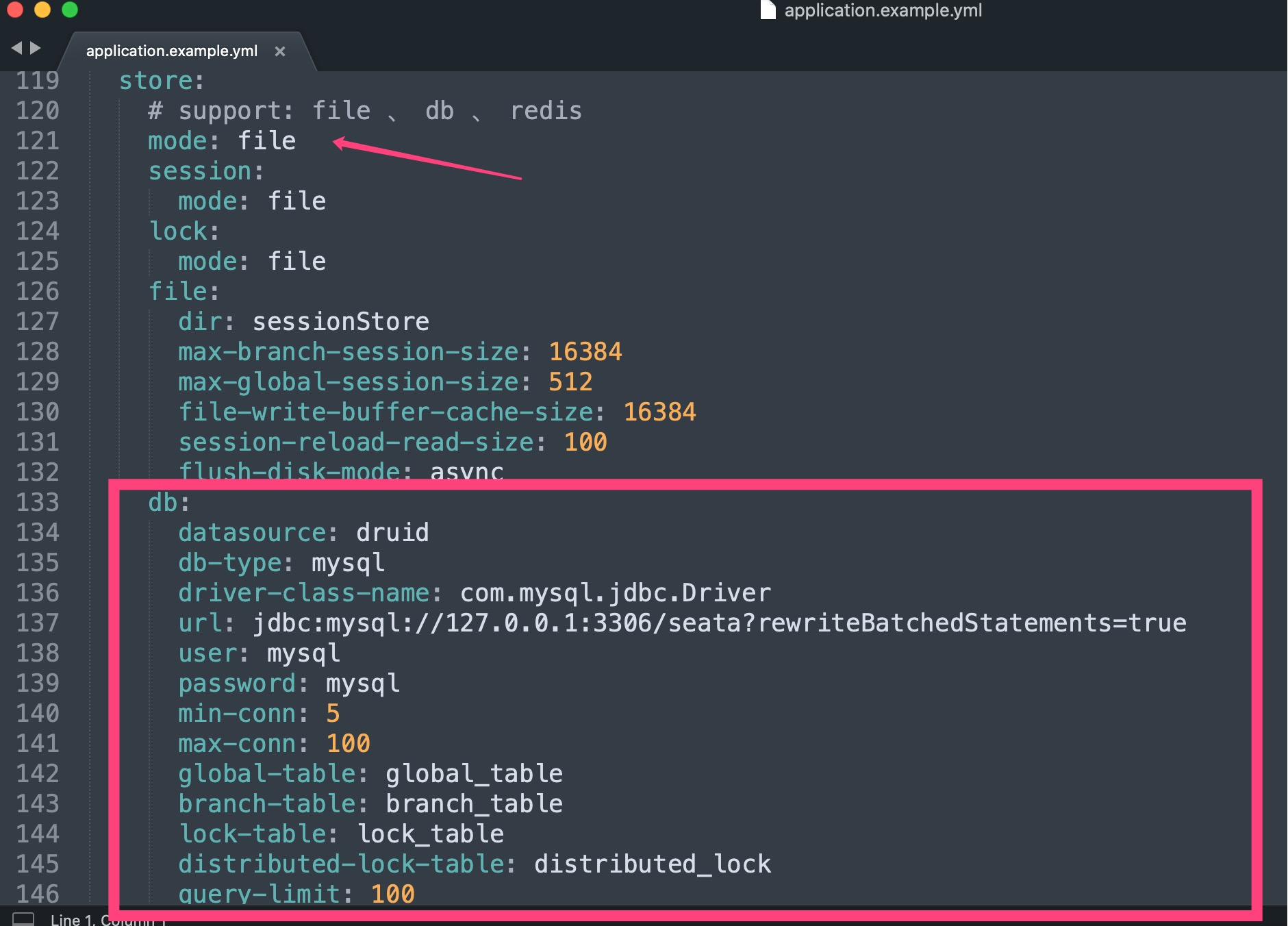1288x926 pixels.
Task: Click the 'session:' key
Action: (x=206, y=171)
